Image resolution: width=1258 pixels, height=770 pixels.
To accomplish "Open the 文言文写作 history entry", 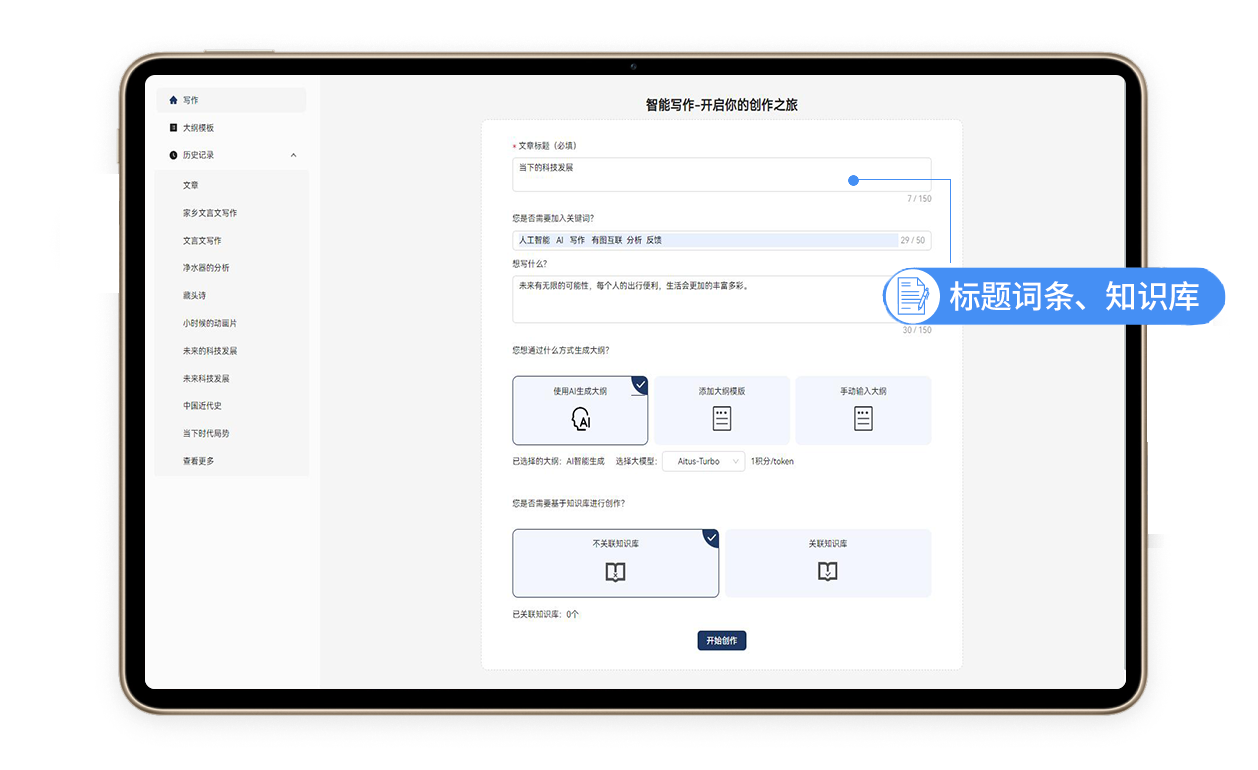I will [202, 240].
